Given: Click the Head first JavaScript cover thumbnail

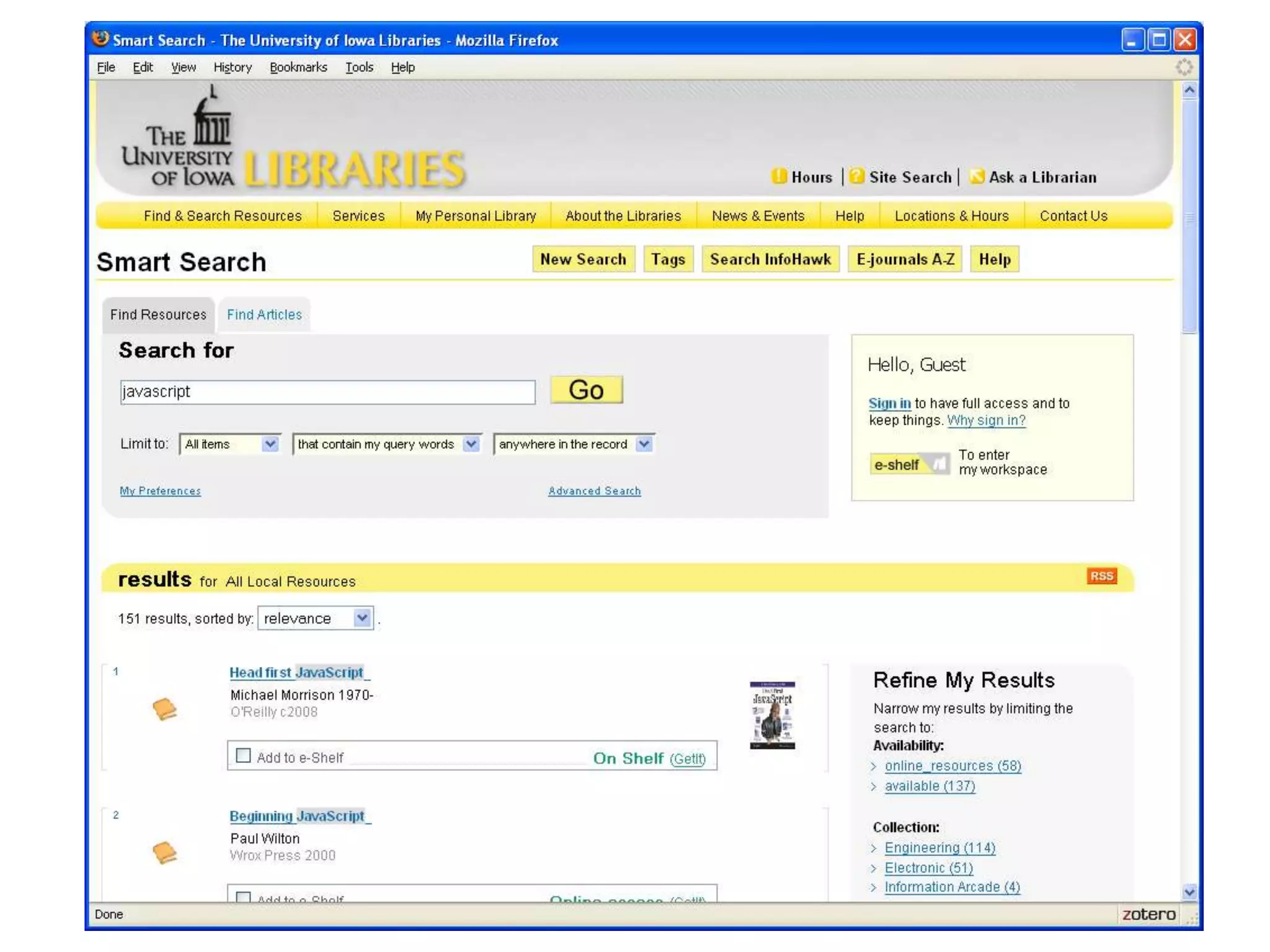Looking at the screenshot, I should coord(772,715).
